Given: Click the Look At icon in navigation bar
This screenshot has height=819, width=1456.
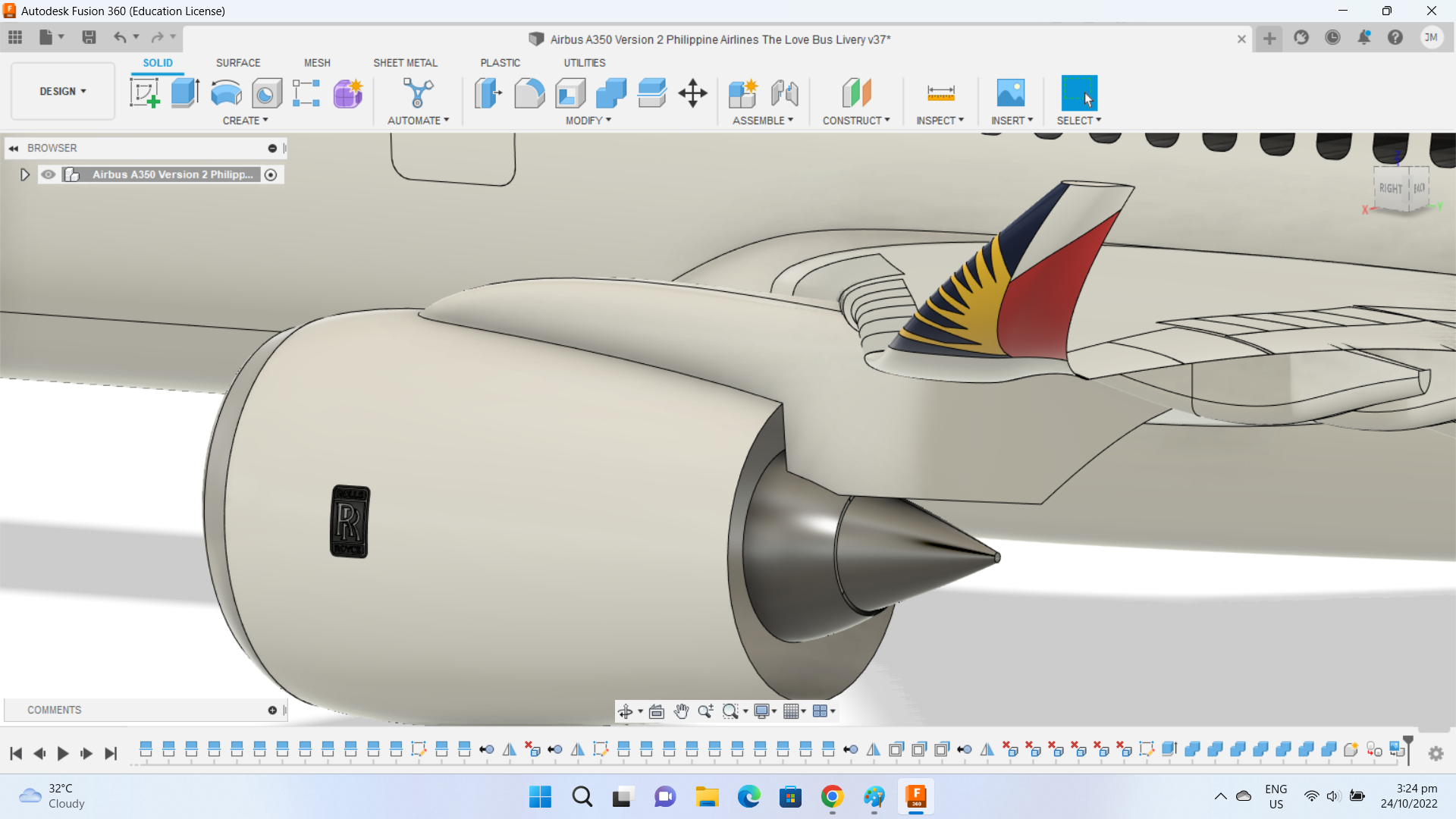Looking at the screenshot, I should (x=657, y=711).
